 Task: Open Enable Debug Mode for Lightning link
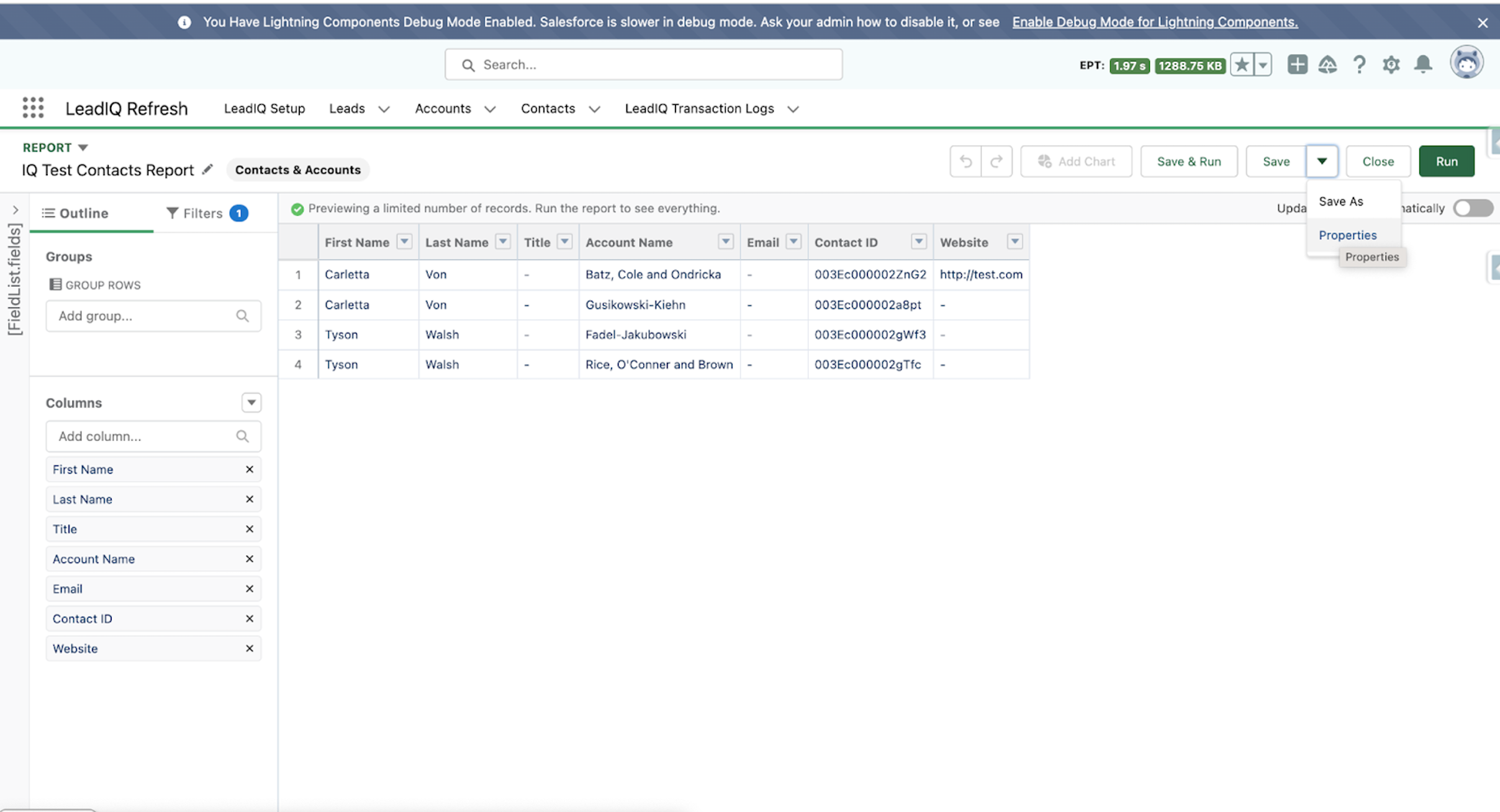point(1155,22)
